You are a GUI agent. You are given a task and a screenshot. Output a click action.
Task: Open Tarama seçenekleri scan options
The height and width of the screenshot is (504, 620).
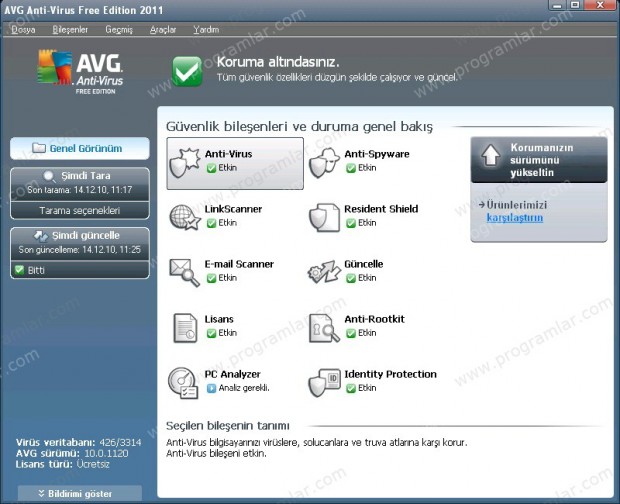(x=80, y=210)
